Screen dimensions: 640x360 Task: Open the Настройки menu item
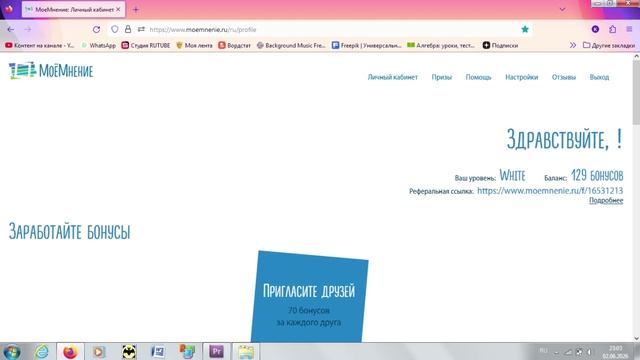click(x=522, y=77)
